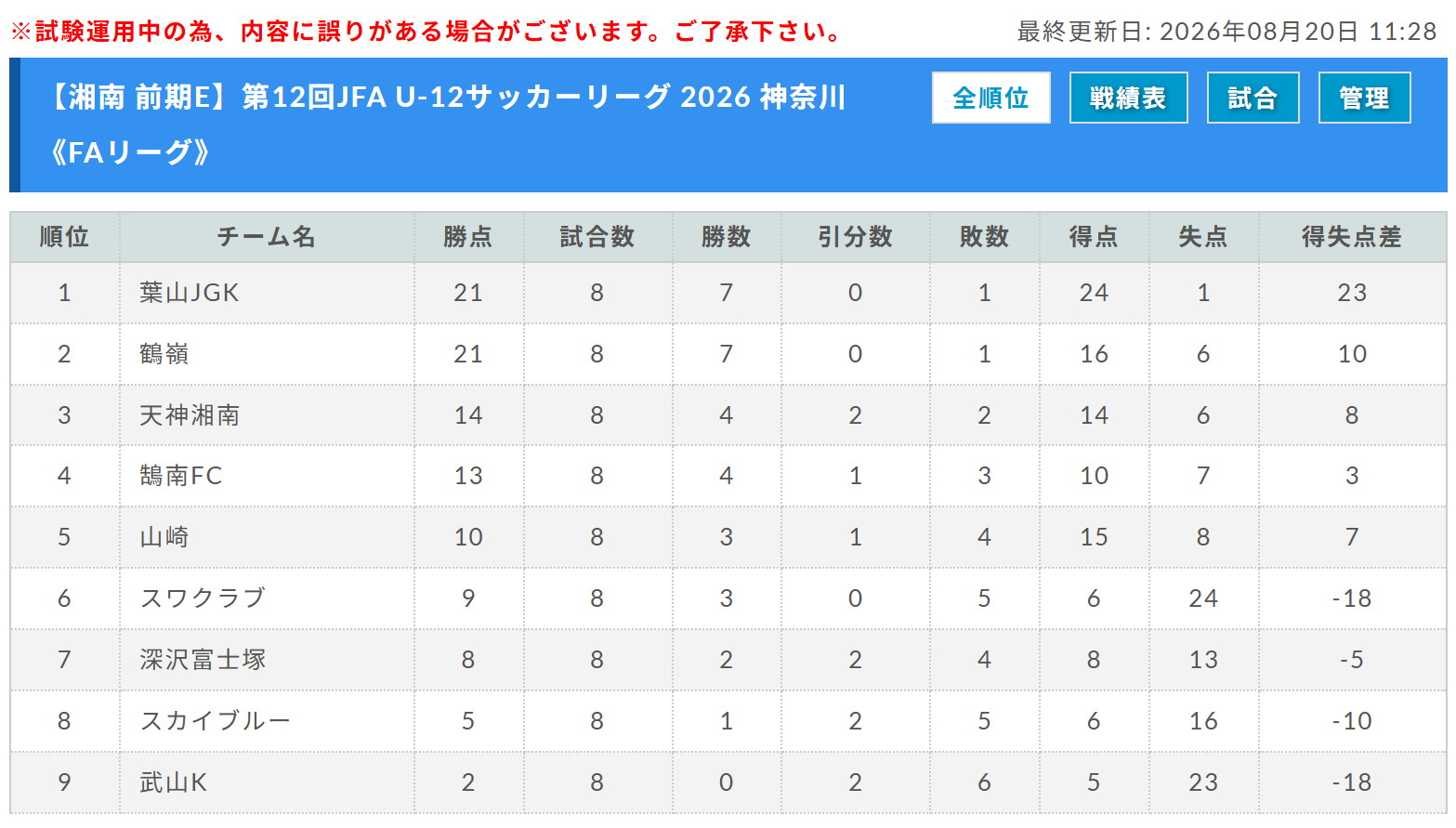
Task: Select team 武山K in last place
Action: coord(173,782)
